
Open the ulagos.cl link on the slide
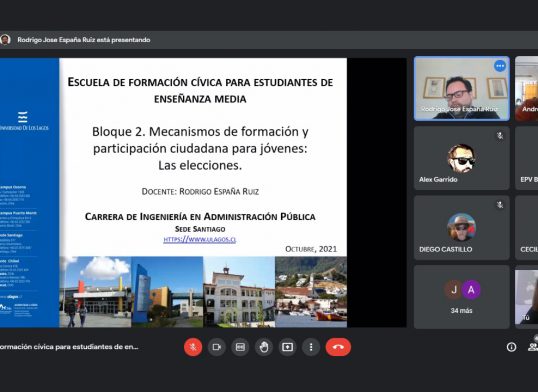200,239
